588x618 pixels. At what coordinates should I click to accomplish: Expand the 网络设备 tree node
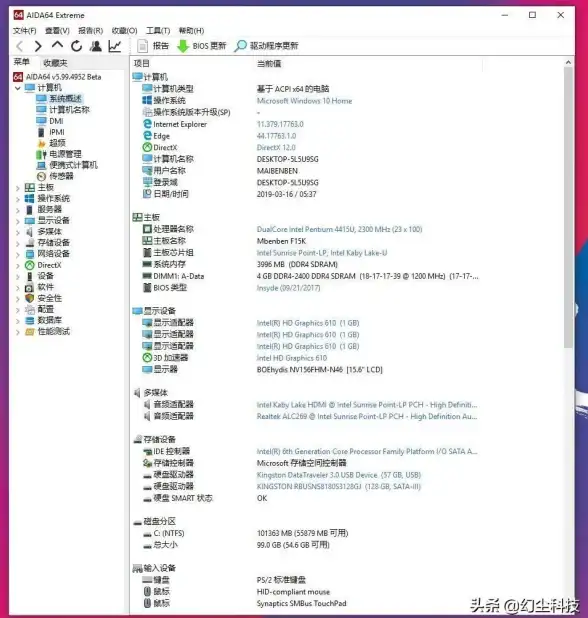[x=18, y=254]
